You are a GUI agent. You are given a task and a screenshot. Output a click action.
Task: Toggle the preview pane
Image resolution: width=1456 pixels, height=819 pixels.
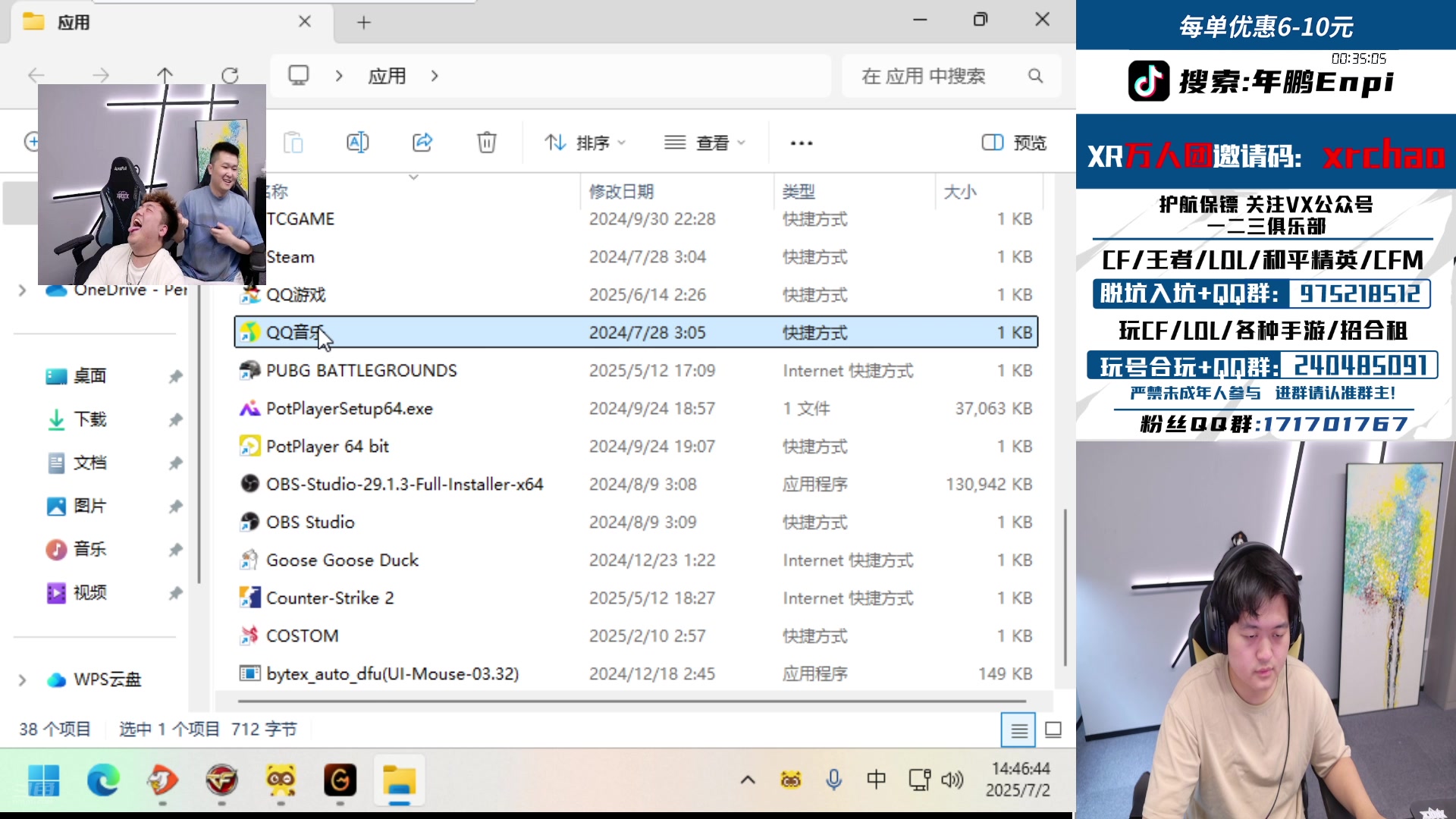1014,143
